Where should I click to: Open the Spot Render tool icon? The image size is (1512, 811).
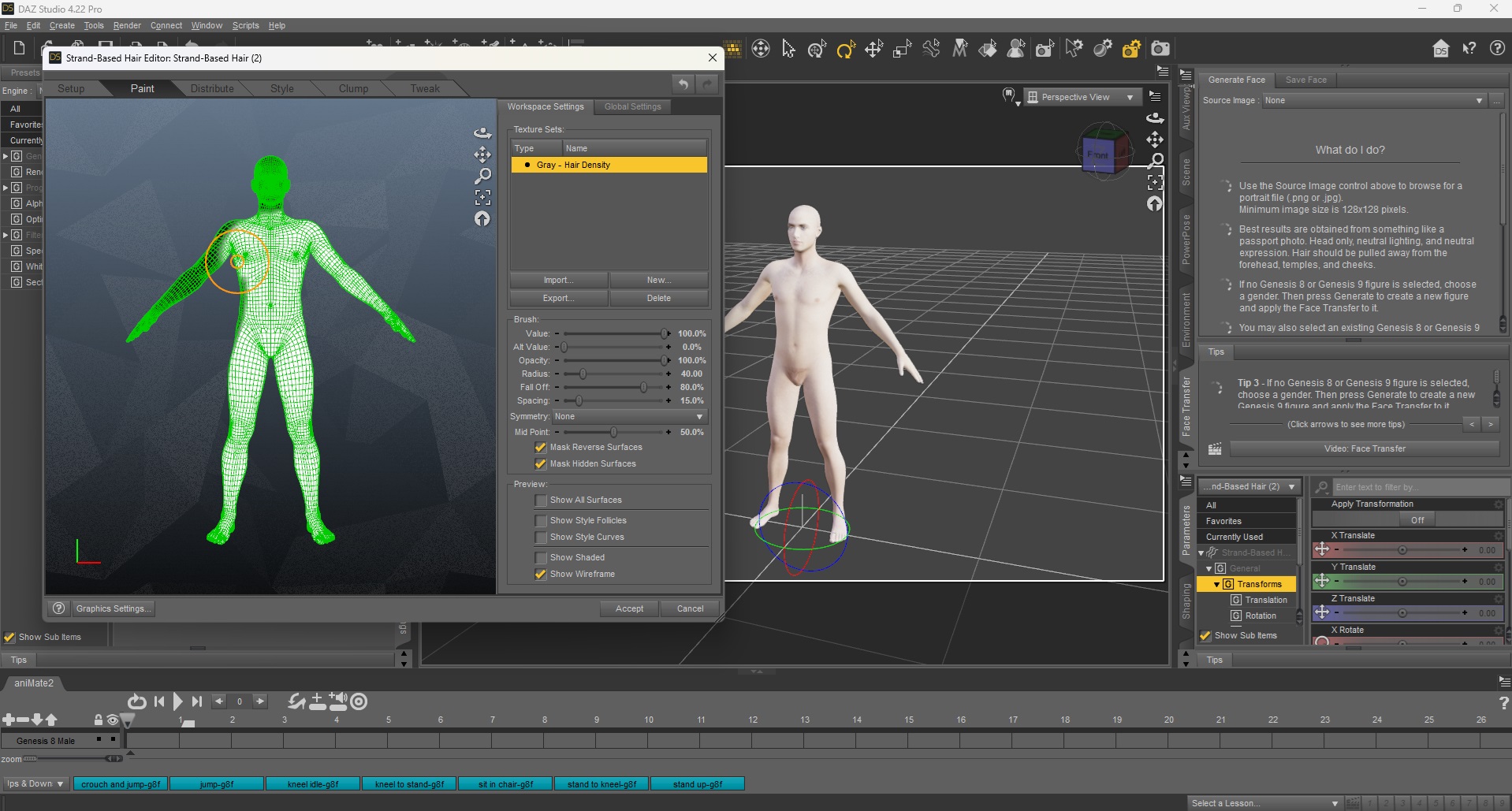tap(1045, 50)
